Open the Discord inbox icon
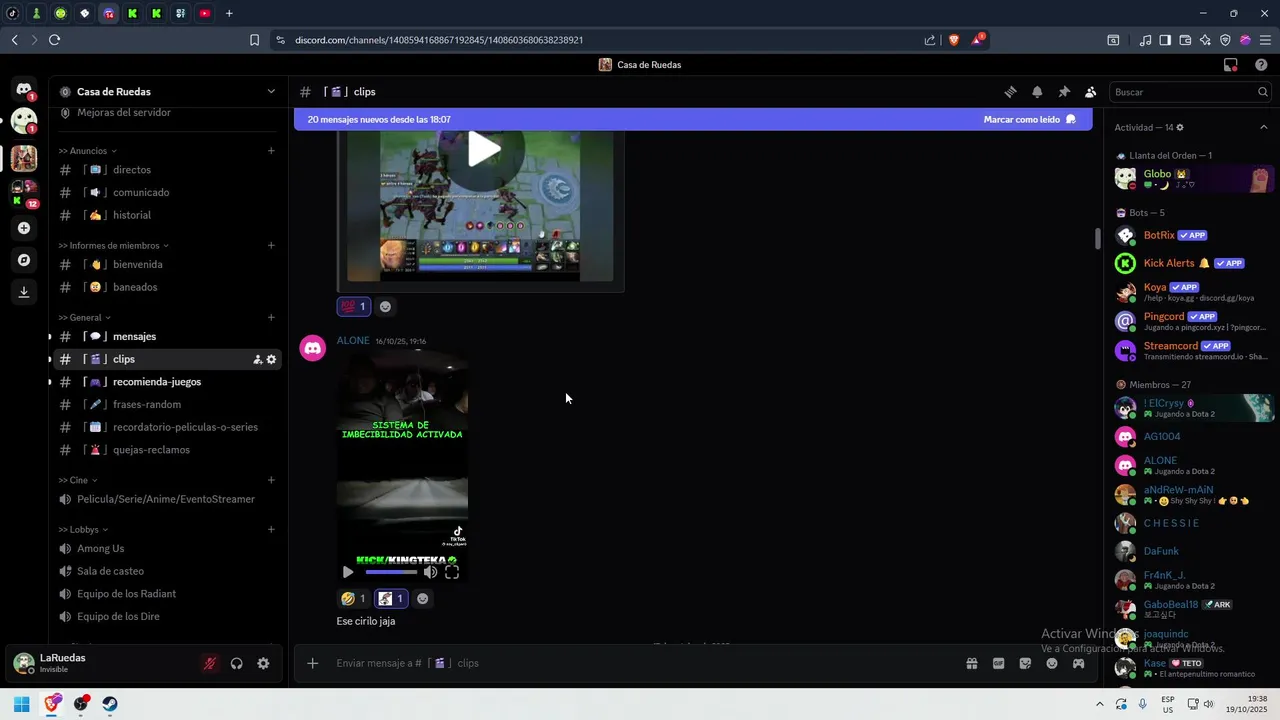This screenshot has height=720, width=1280. [1231, 65]
